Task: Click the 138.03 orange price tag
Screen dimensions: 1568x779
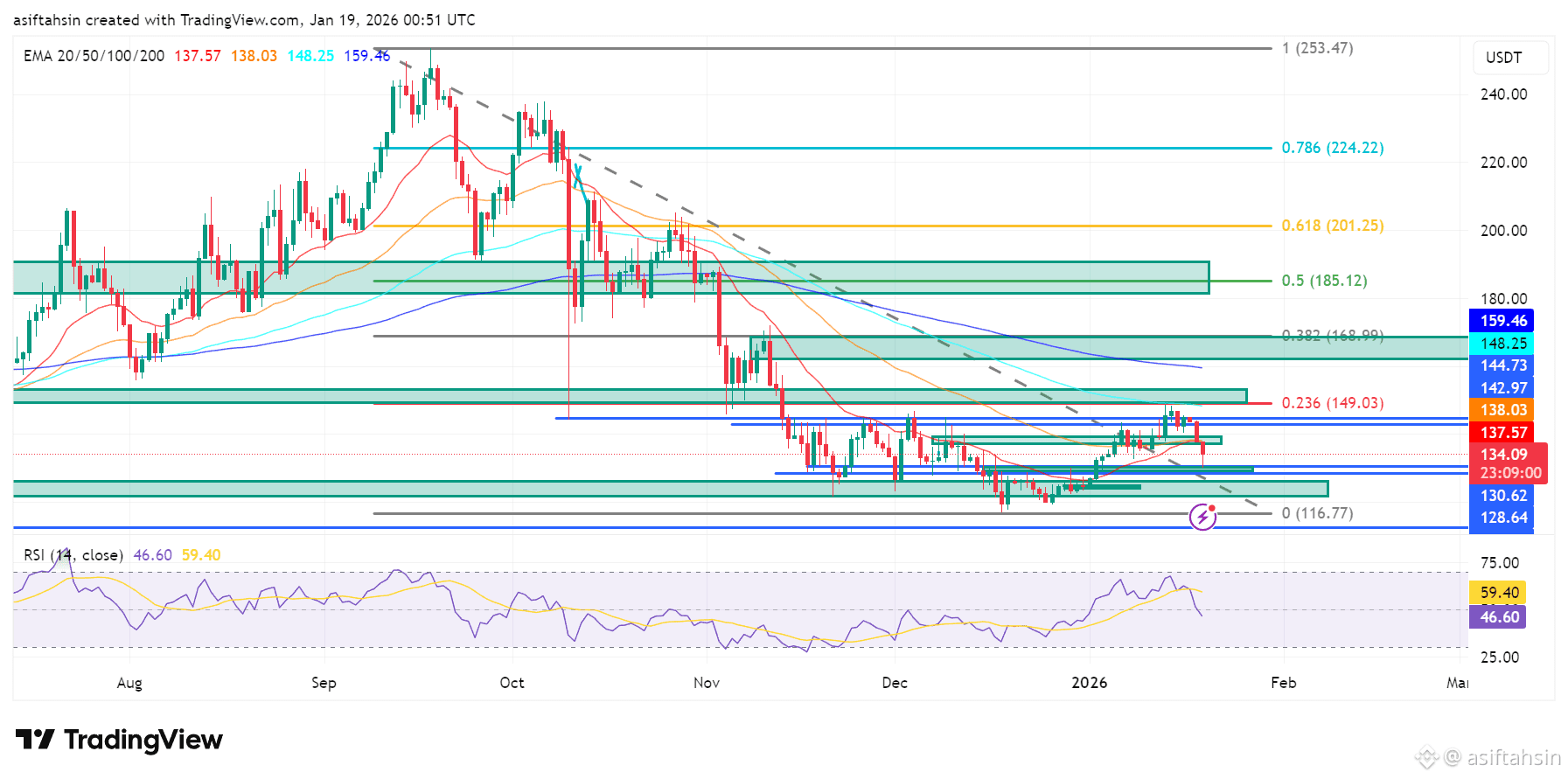Action: 1502,410
